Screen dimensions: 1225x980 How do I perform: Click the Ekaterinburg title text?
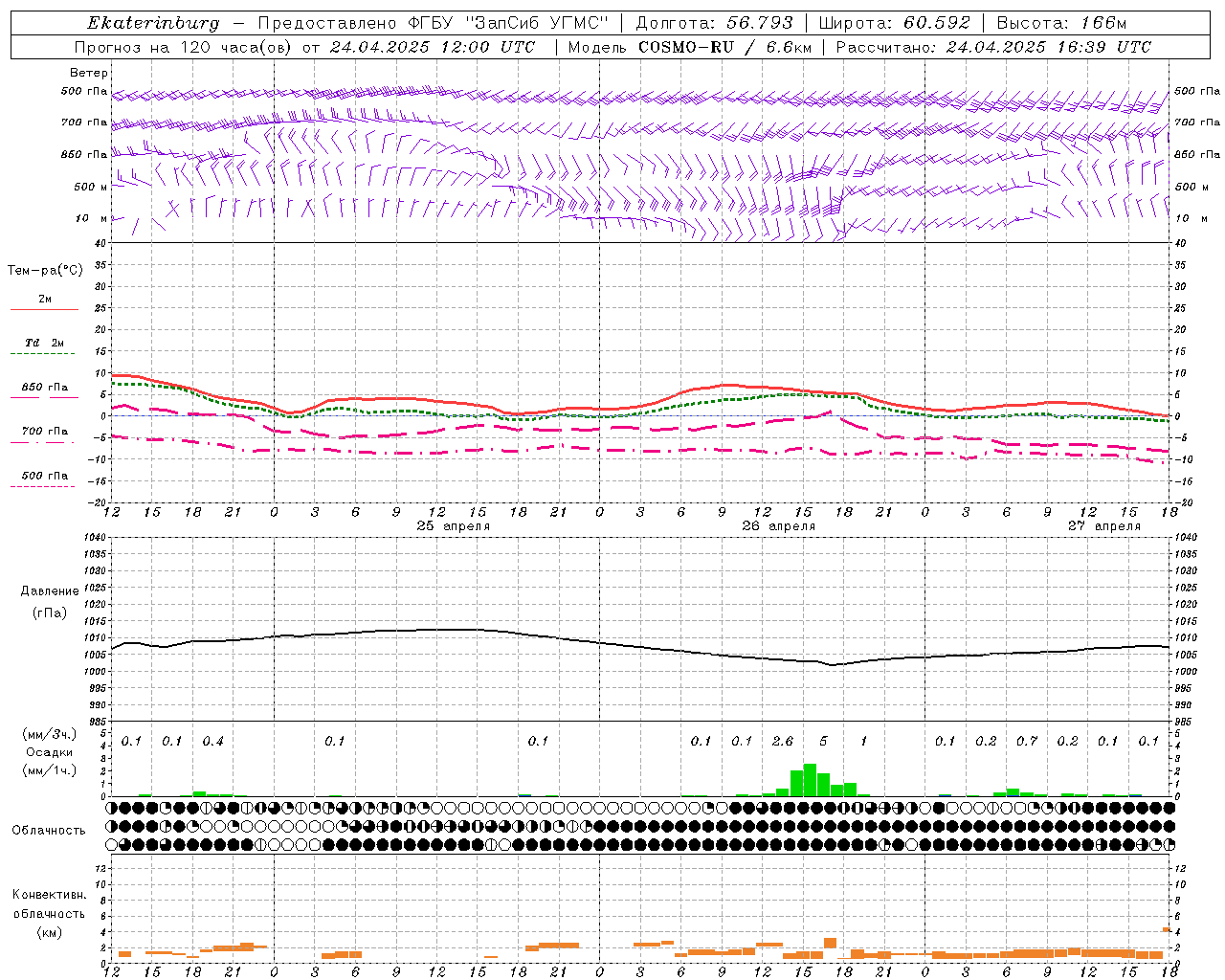pos(153,23)
